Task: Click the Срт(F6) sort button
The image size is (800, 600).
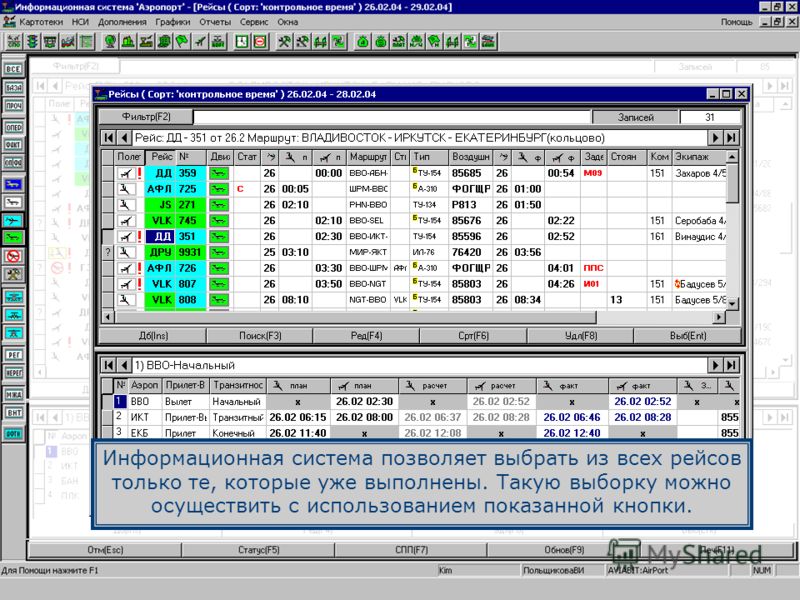Action: [473, 336]
